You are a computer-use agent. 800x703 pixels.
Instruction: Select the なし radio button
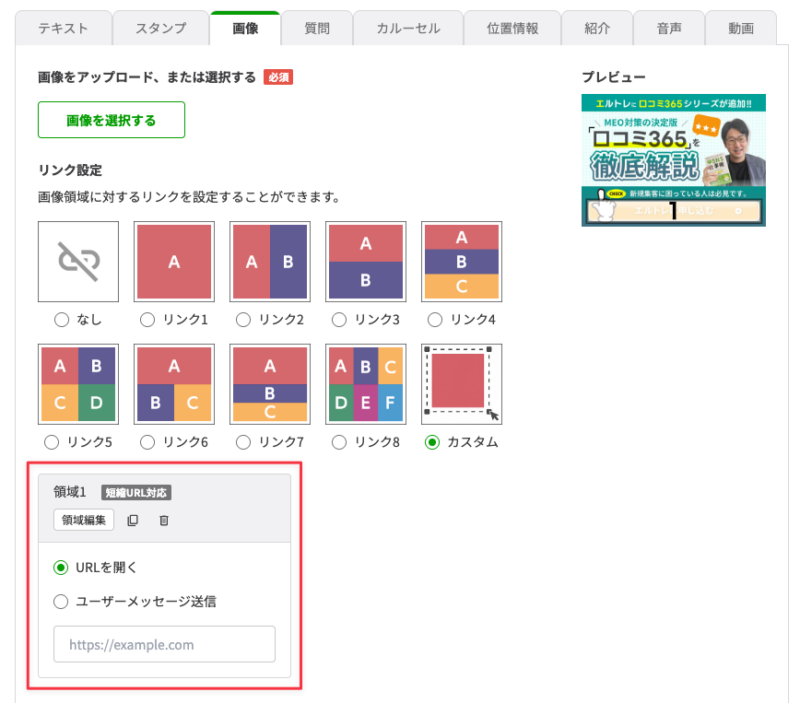coord(62,320)
